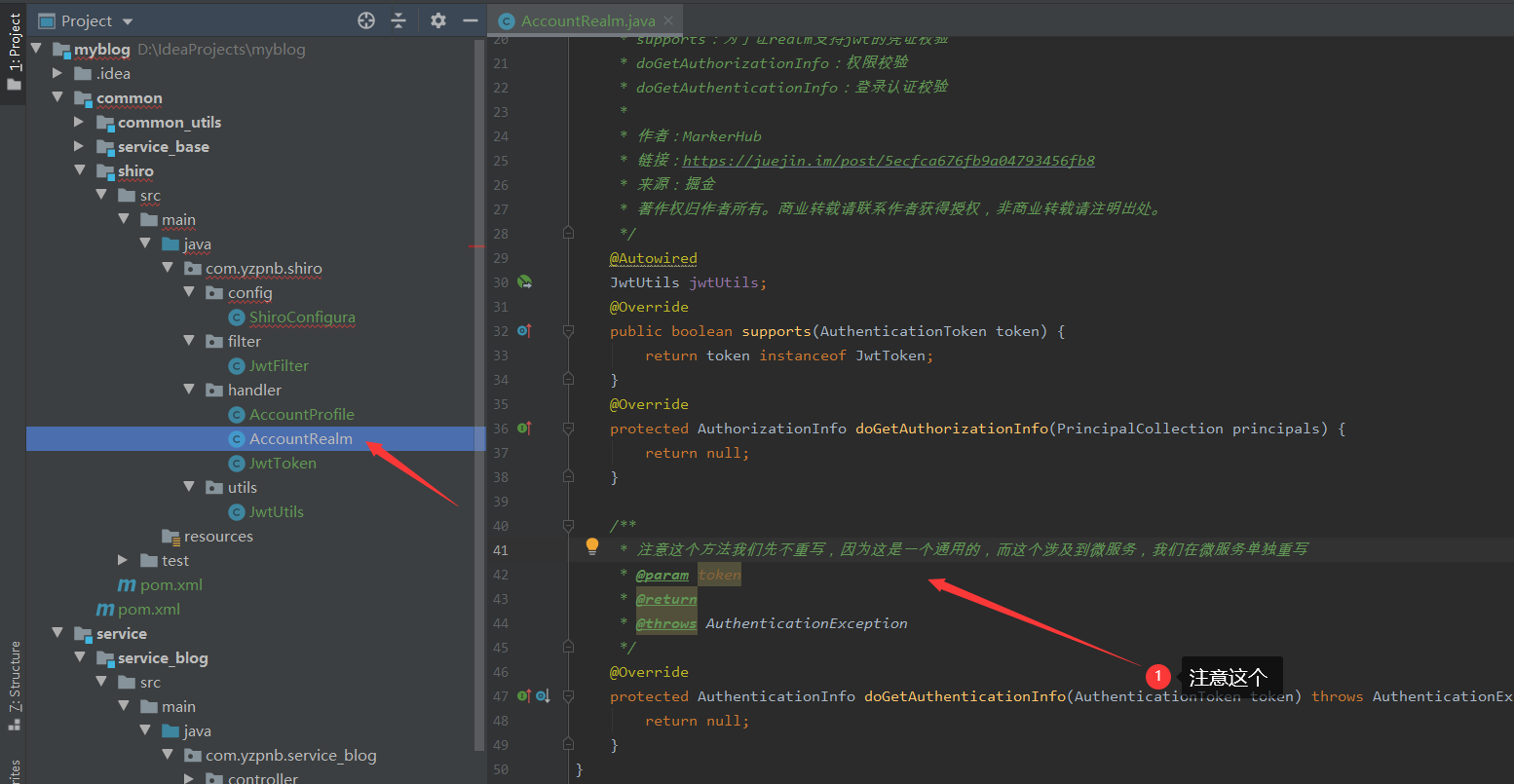Toggle code folding at line 32
The width and height of the screenshot is (1514, 784).
pyautogui.click(x=569, y=330)
